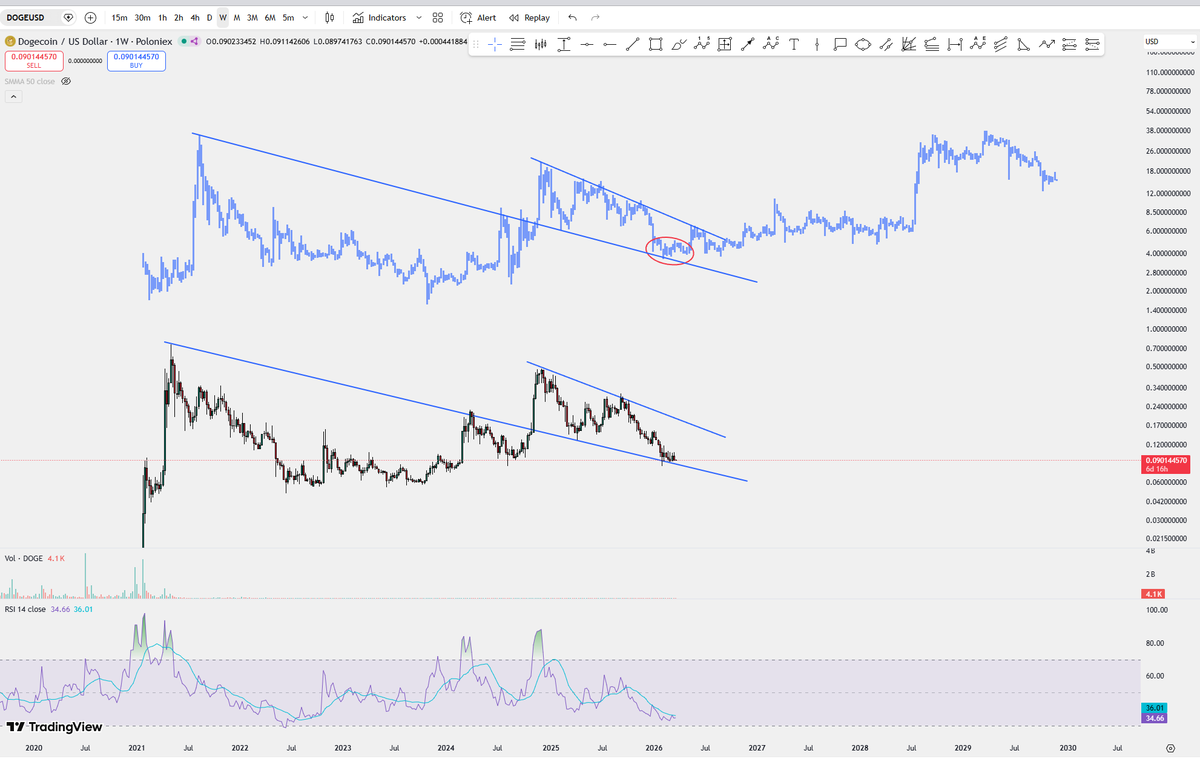The height and width of the screenshot is (759, 1200).
Task: Select the triangle drawing tool
Action: 1024,44
